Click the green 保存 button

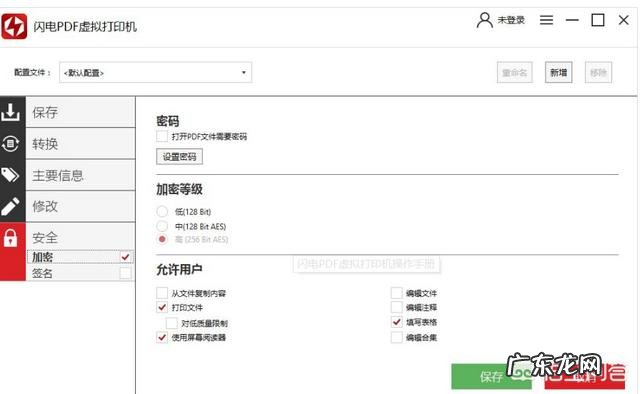491,376
